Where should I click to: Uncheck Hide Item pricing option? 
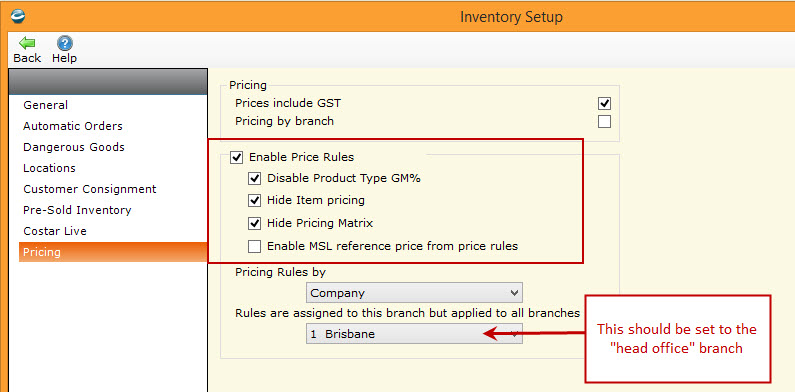254,200
